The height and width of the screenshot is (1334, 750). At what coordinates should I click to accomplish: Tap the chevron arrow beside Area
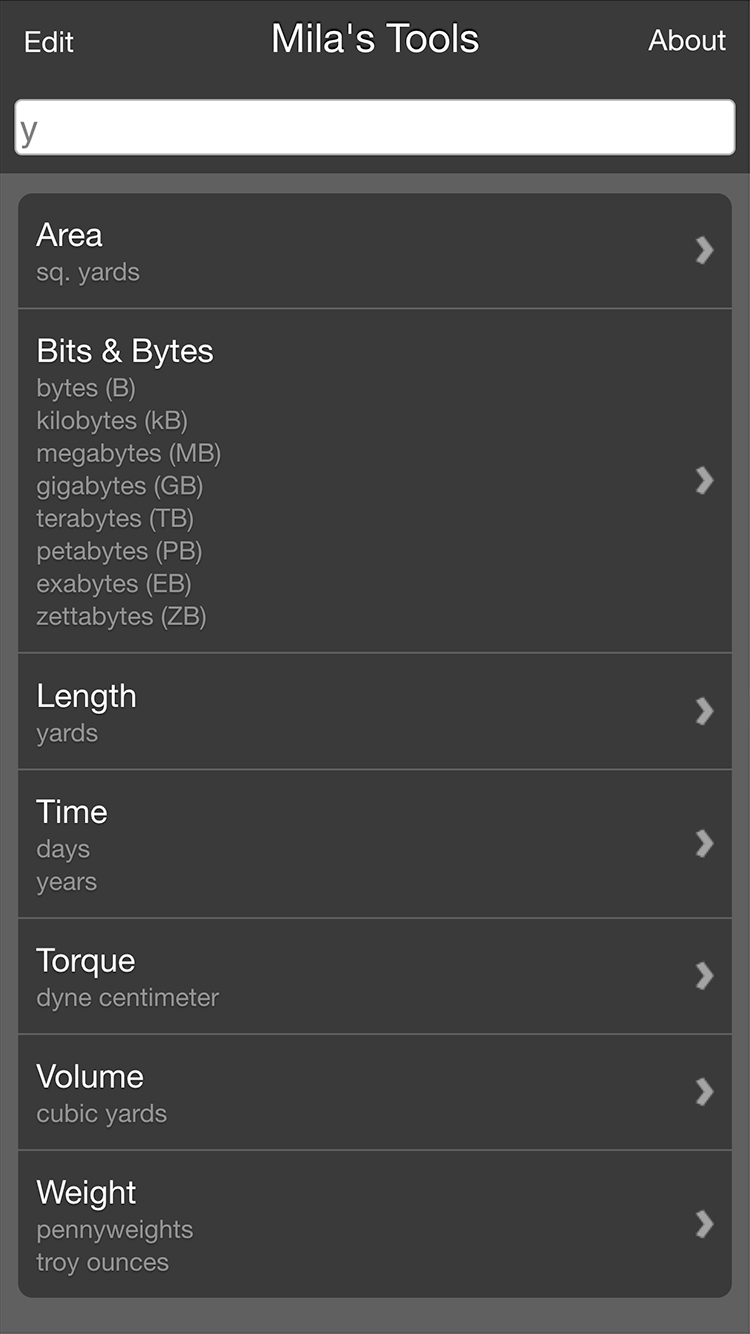705,250
